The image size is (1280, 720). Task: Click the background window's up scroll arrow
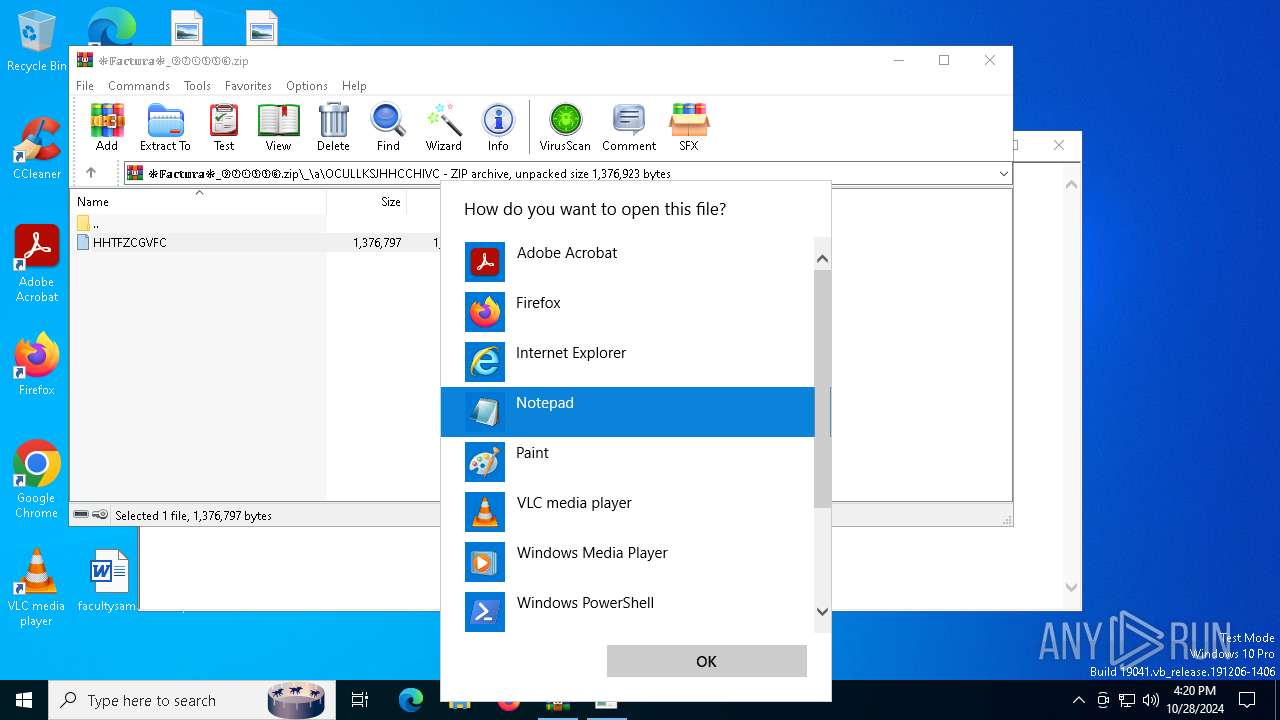1071,184
